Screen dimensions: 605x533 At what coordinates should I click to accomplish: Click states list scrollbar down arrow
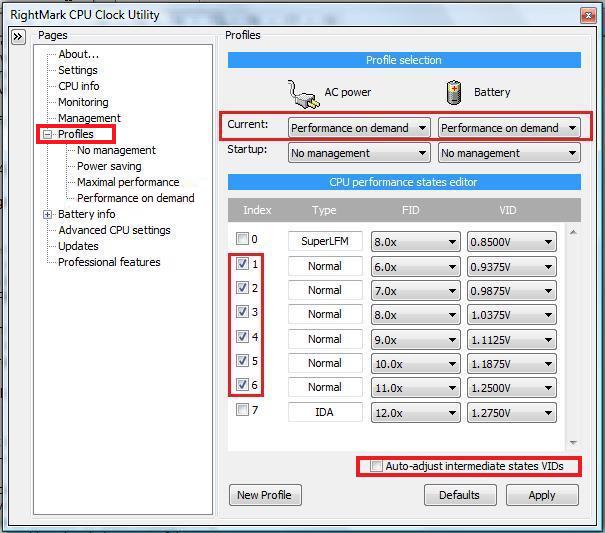click(573, 443)
